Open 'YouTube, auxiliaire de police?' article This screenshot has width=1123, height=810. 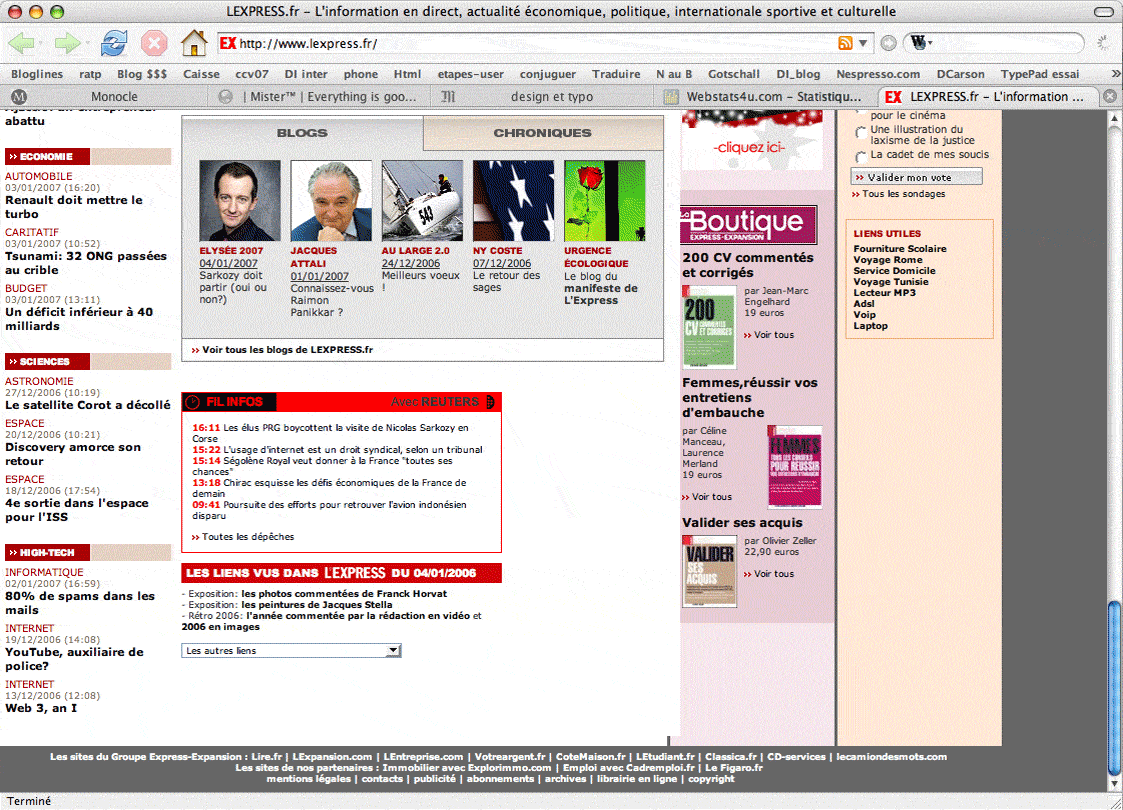[74, 659]
